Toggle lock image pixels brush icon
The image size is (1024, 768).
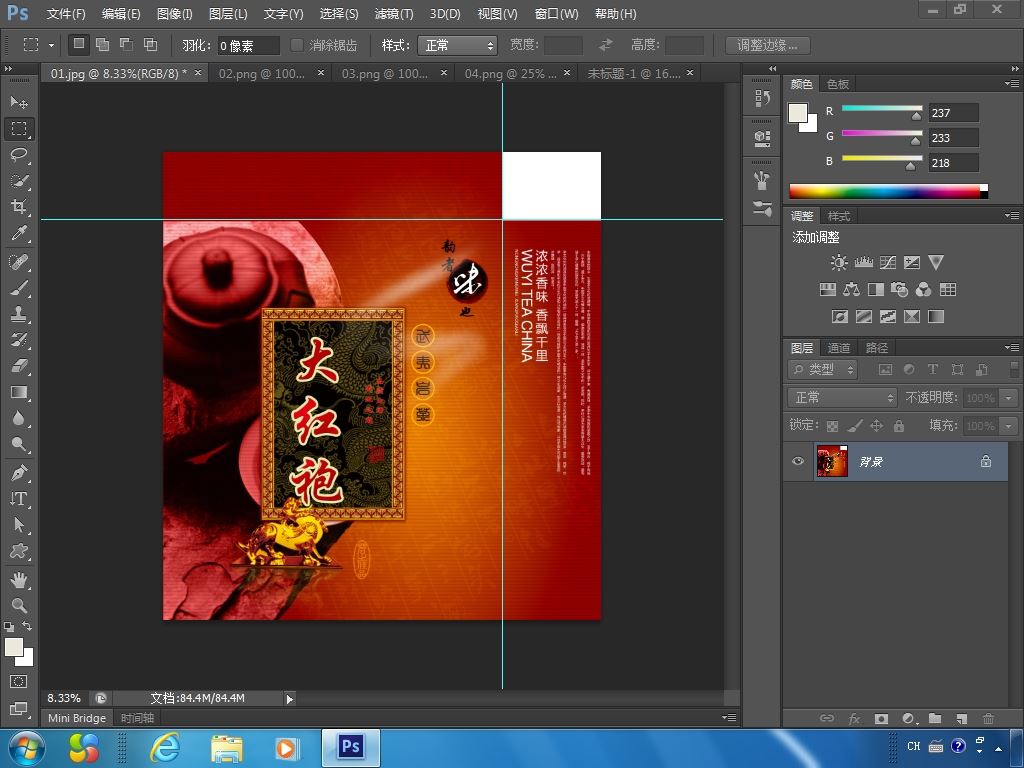point(854,426)
